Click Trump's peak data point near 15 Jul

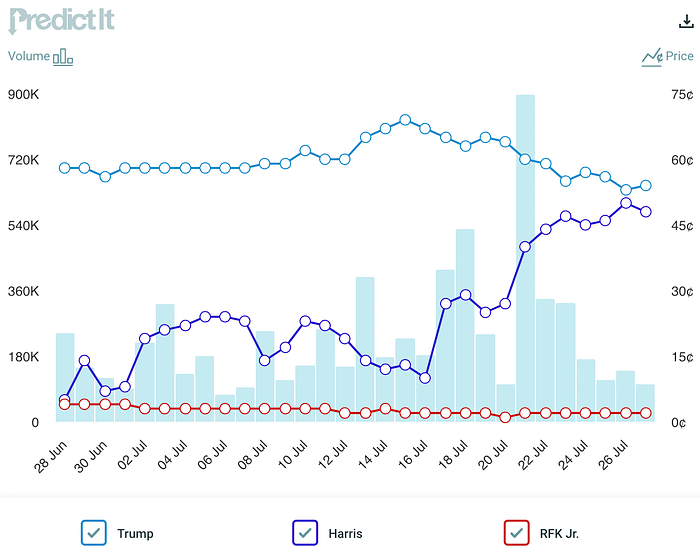(x=405, y=120)
